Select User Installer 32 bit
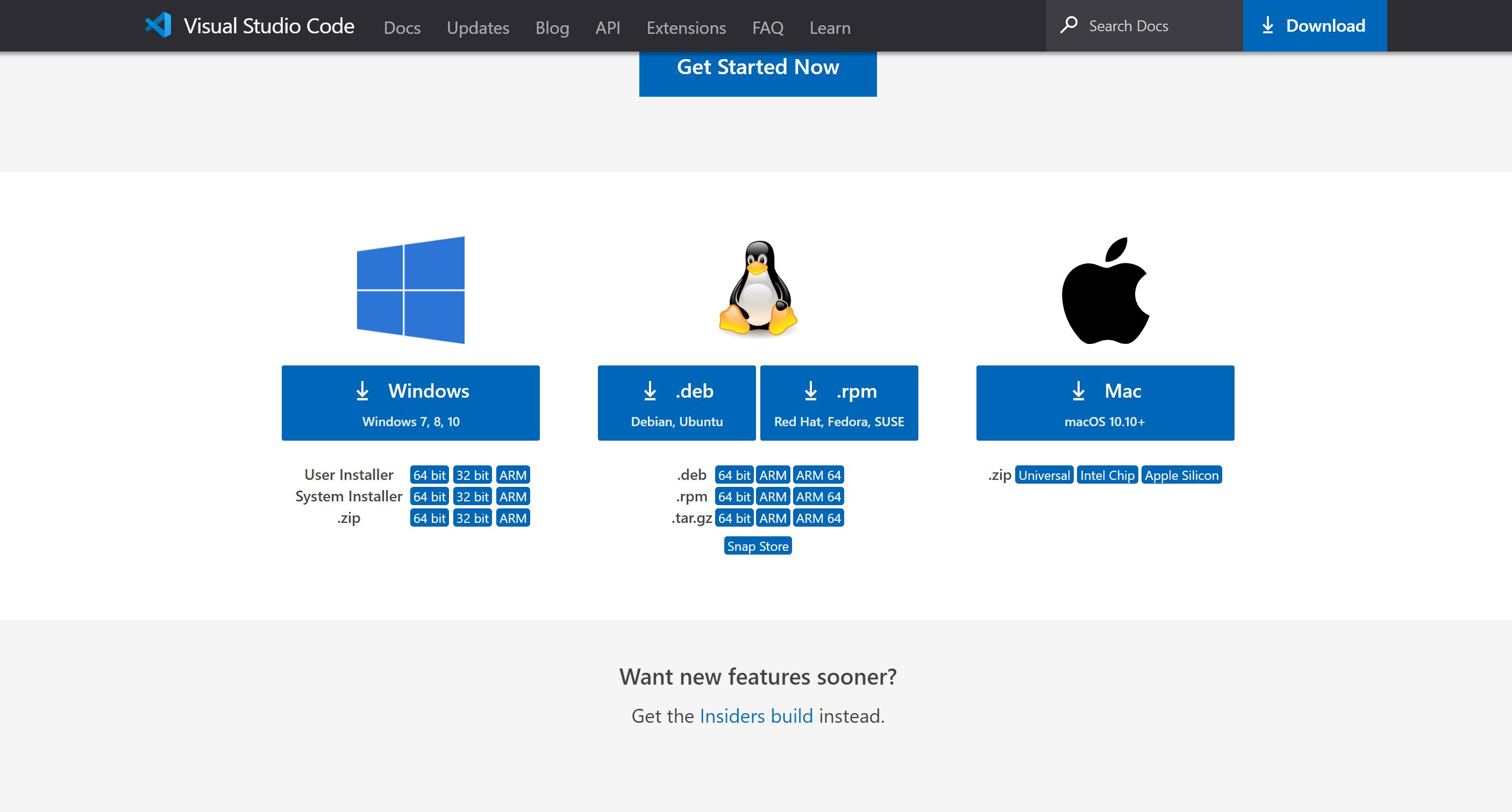The width and height of the screenshot is (1512, 812). point(473,475)
